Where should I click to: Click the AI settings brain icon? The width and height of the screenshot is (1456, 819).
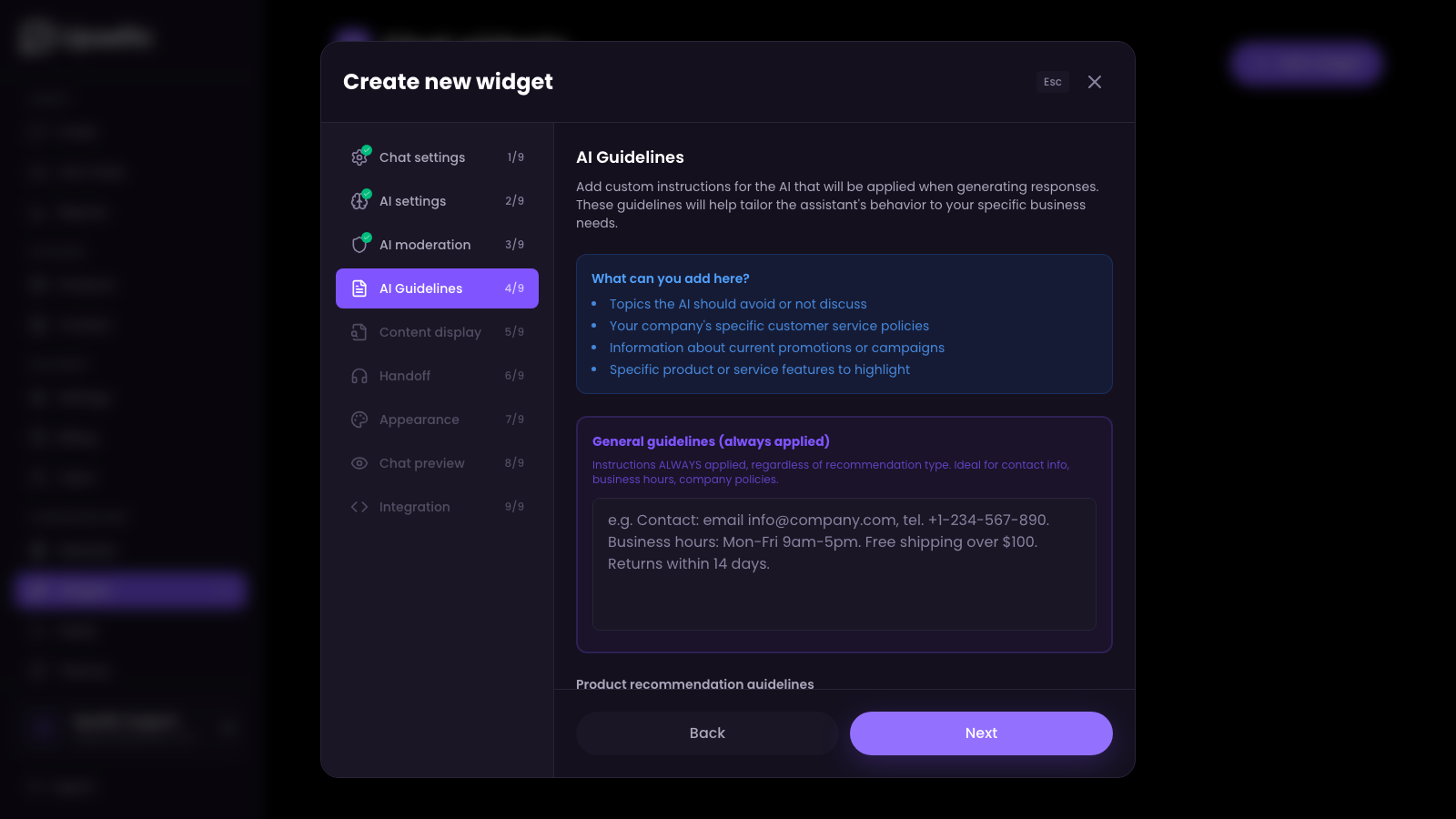tap(360, 200)
